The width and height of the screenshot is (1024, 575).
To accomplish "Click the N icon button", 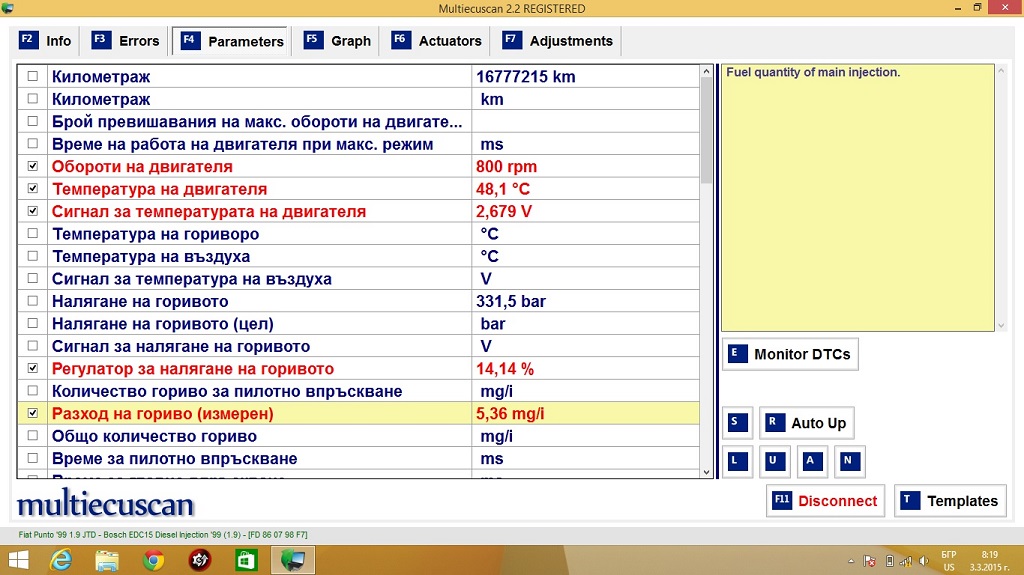I will click(849, 461).
